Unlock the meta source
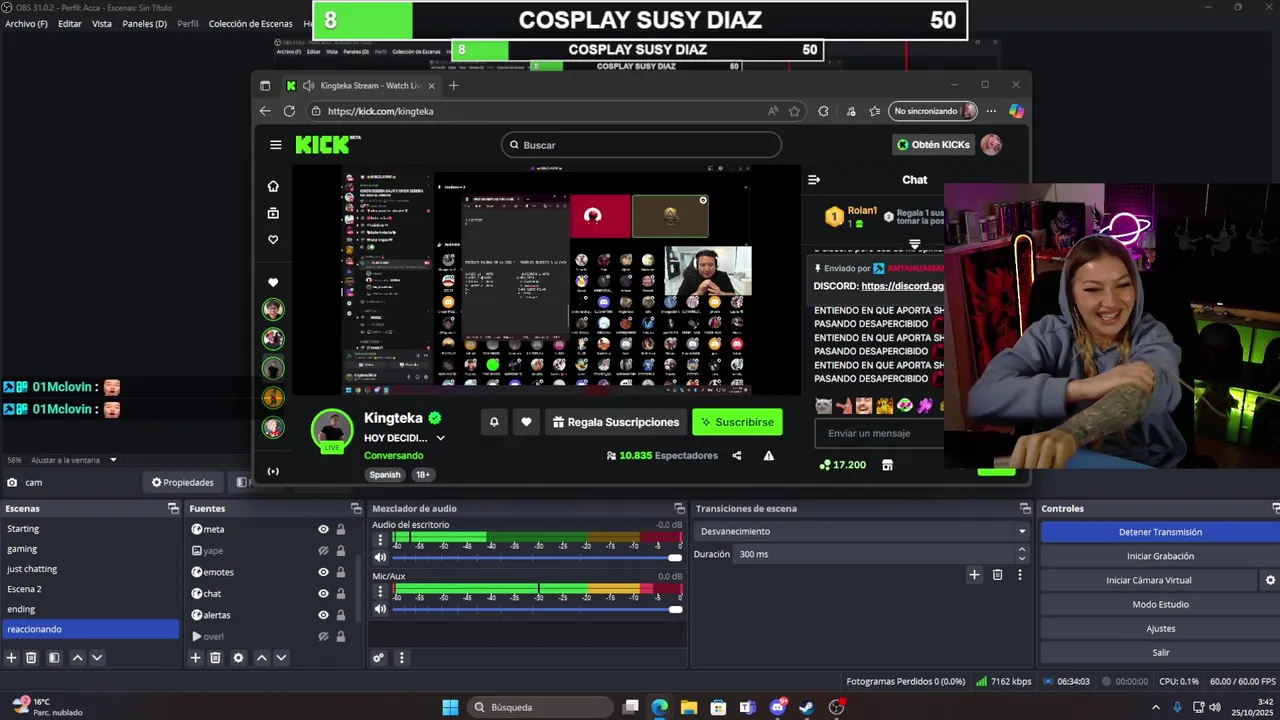1280x720 pixels. [x=341, y=529]
